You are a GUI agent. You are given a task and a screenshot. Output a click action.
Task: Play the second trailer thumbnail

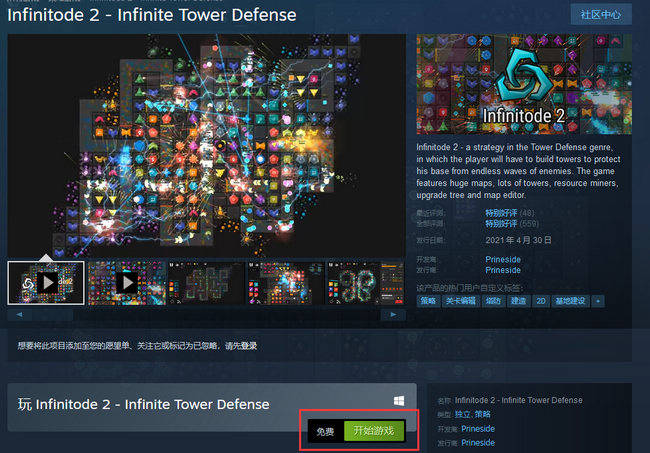(x=127, y=283)
